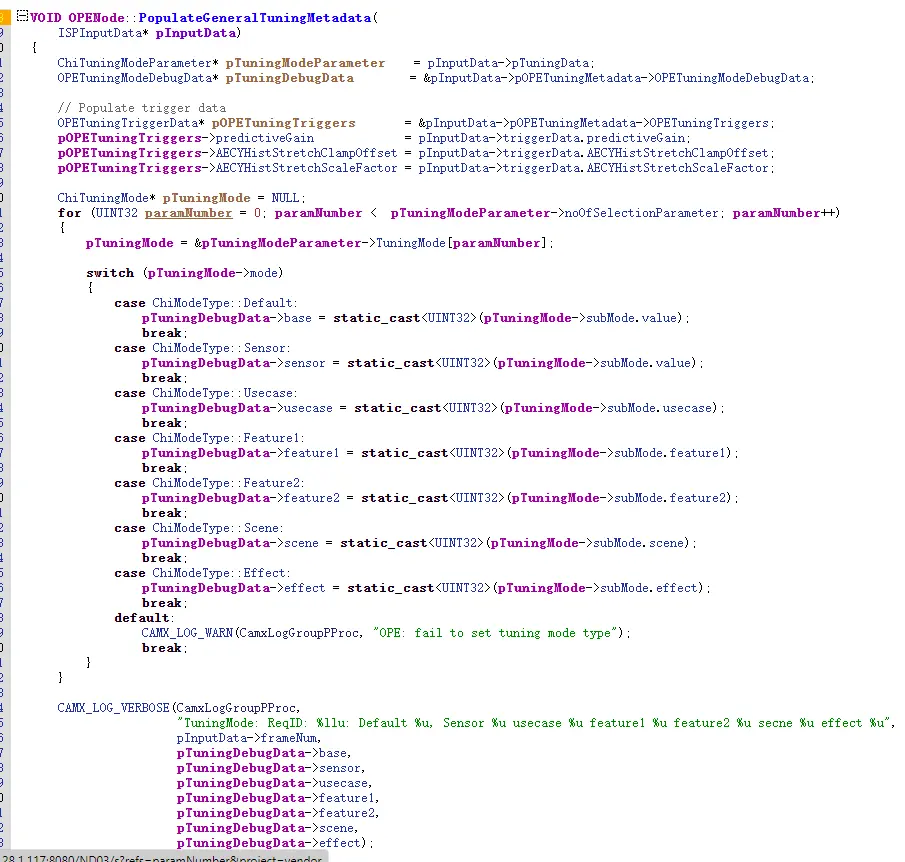The width and height of the screenshot is (905, 862).
Task: Click ChiModeType::Default case label
Action: pos(223,303)
